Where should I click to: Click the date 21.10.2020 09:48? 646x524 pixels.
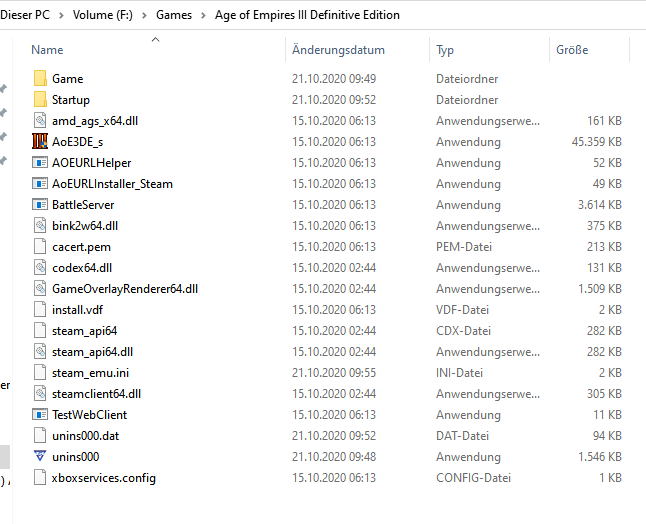[334, 457]
